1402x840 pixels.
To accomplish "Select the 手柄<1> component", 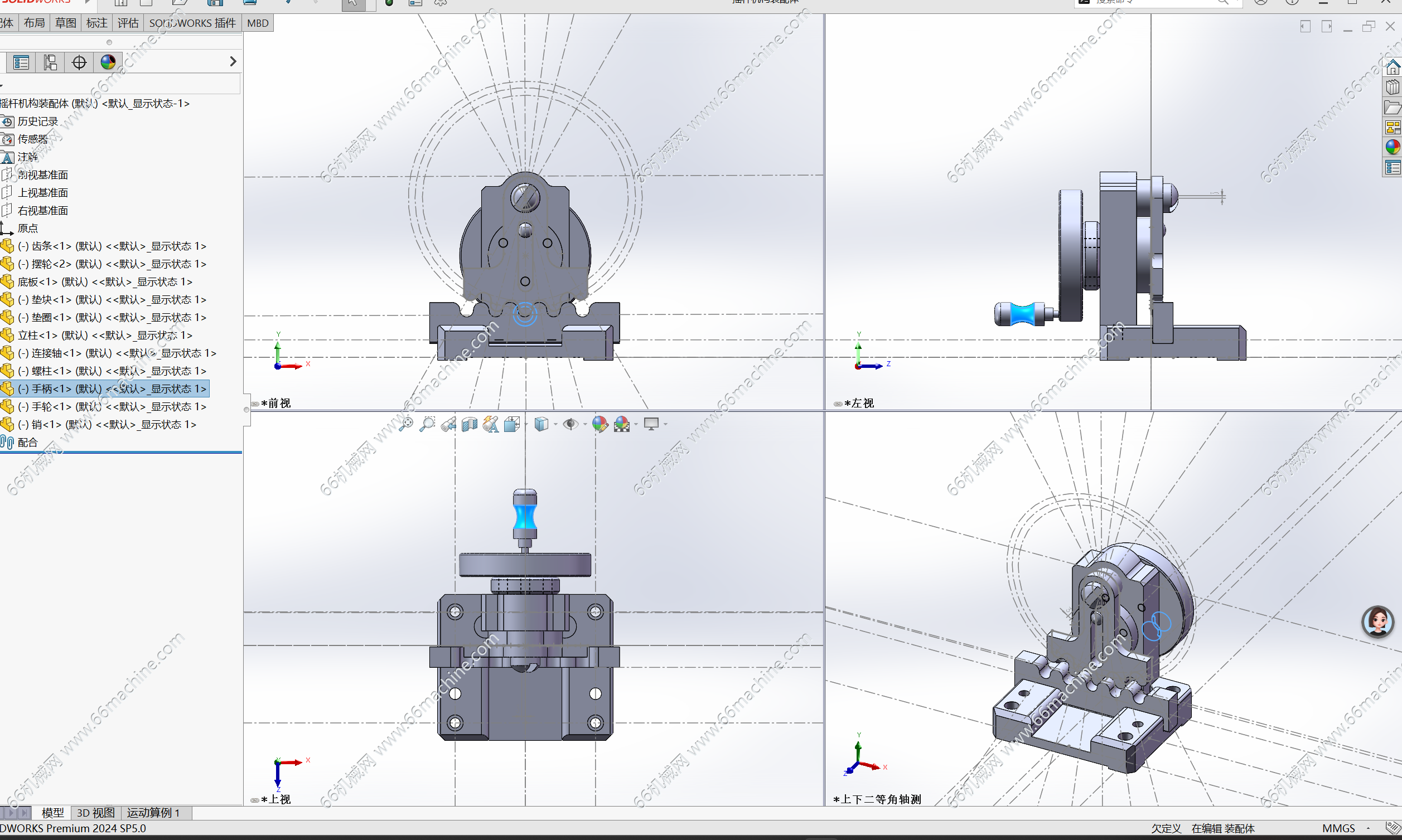I will [x=112, y=389].
